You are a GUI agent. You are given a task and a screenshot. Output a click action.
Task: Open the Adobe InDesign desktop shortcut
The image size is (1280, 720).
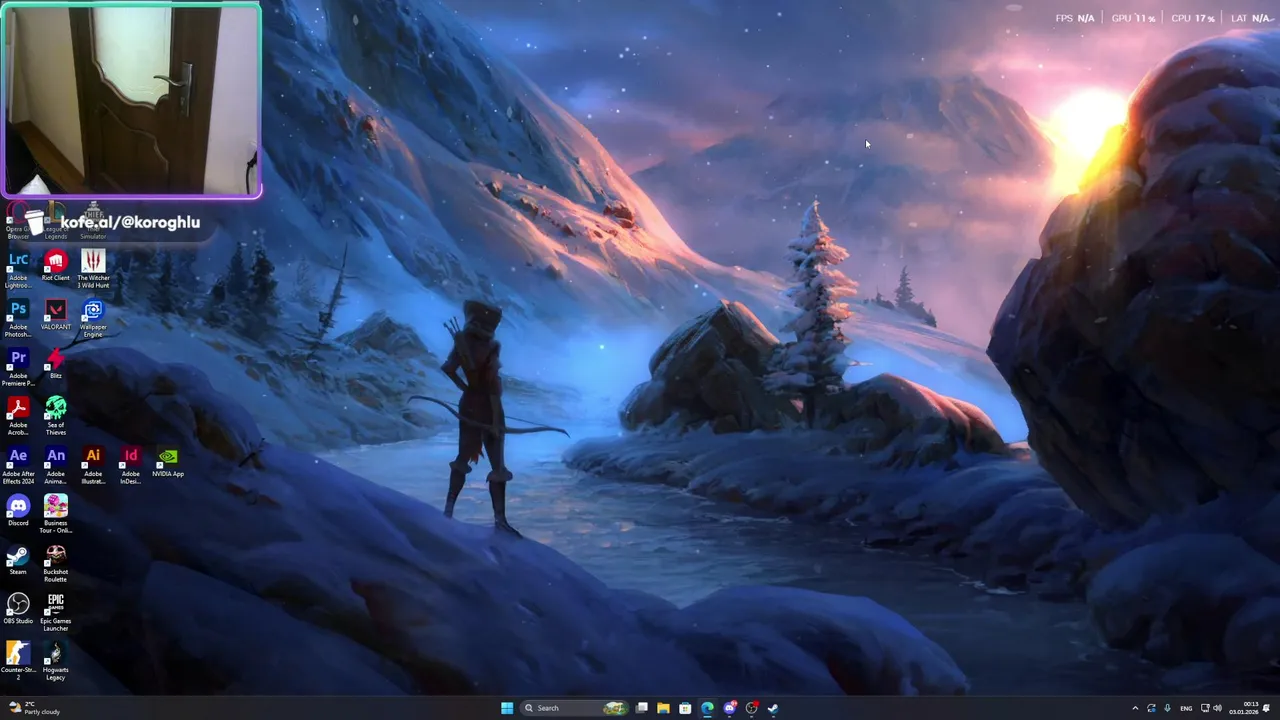[130, 465]
